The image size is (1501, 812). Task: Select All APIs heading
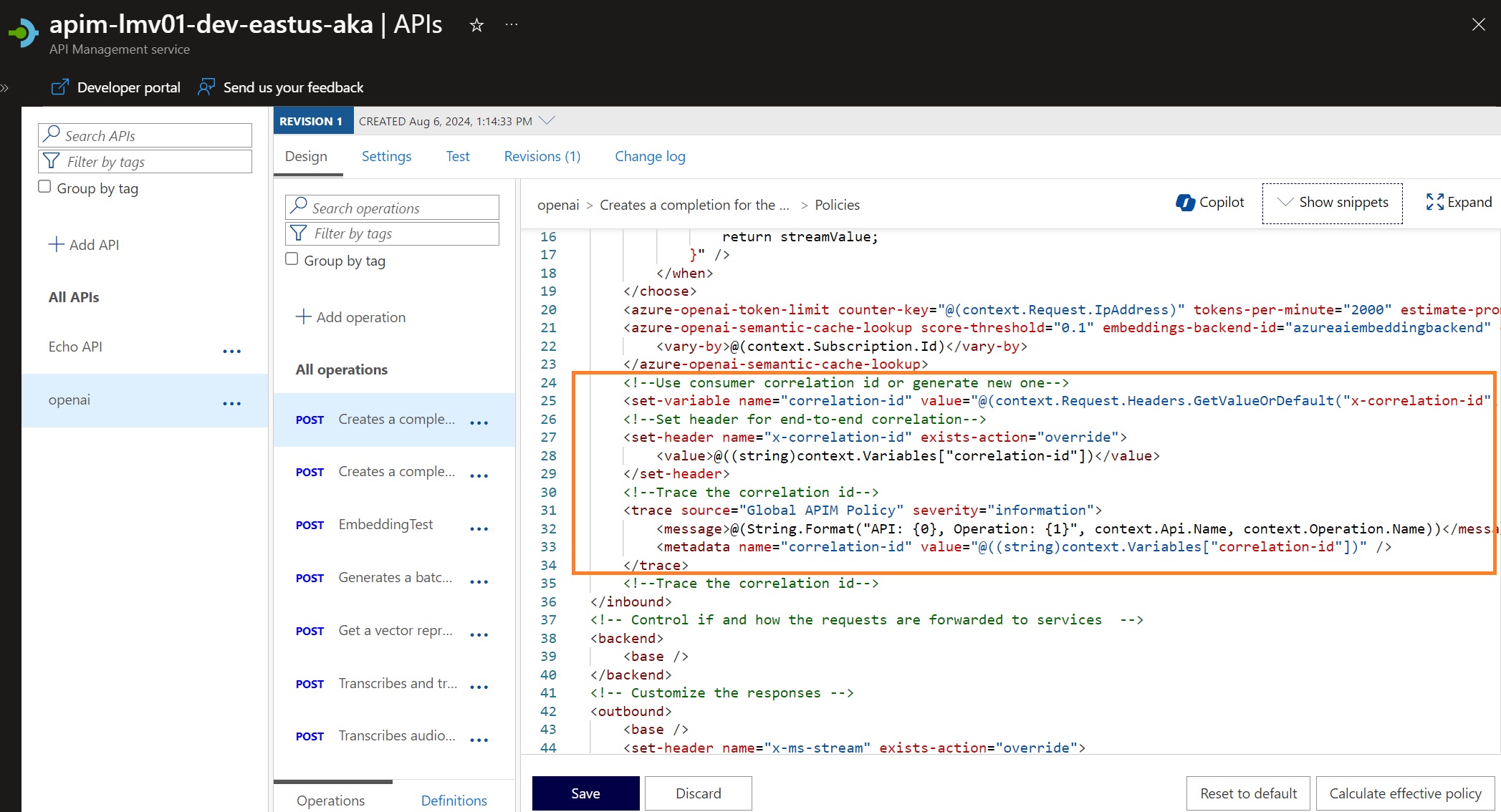pos(74,297)
